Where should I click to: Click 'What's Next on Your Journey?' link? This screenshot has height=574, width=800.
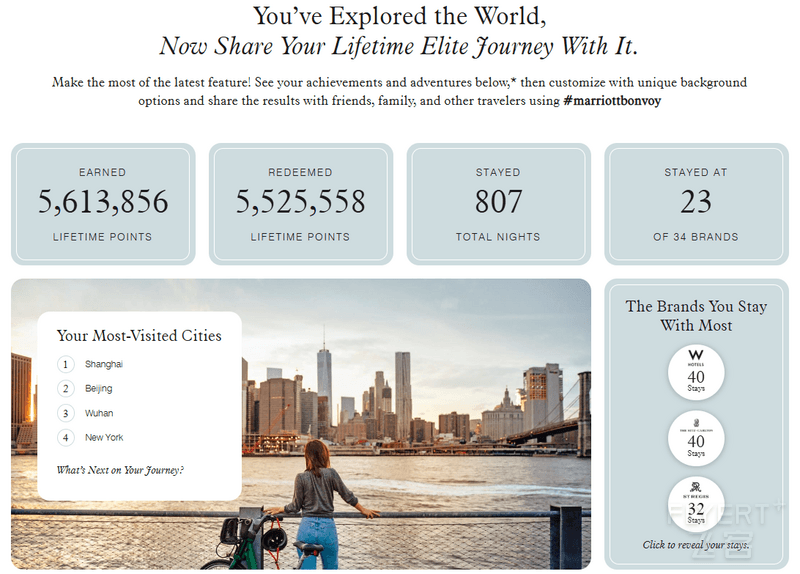coord(120,470)
